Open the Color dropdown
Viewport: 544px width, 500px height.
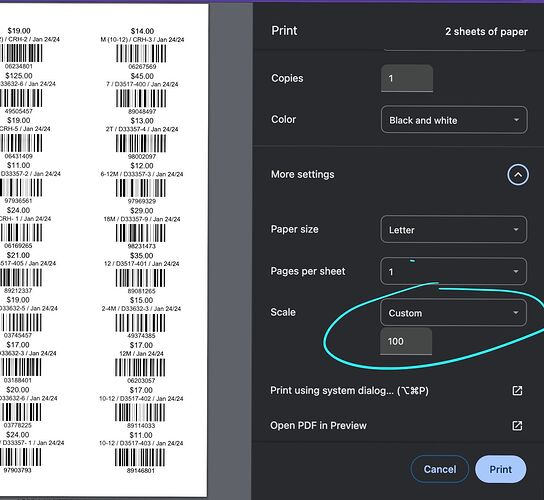point(454,120)
